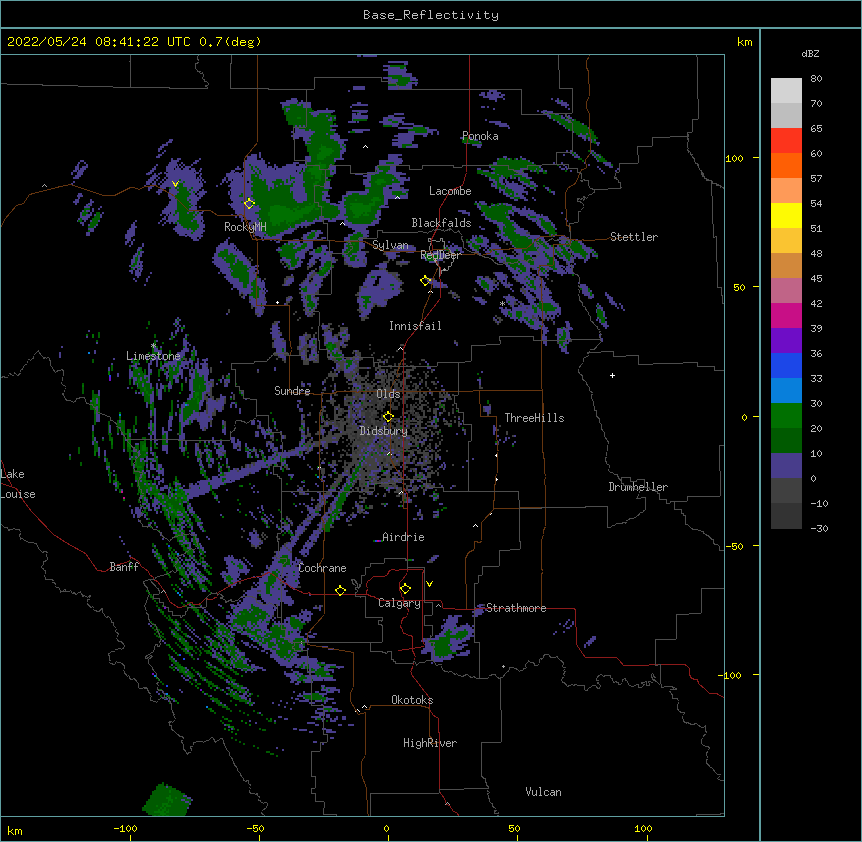Click the RedDeer city label
The height and width of the screenshot is (842, 862).
tap(440, 255)
